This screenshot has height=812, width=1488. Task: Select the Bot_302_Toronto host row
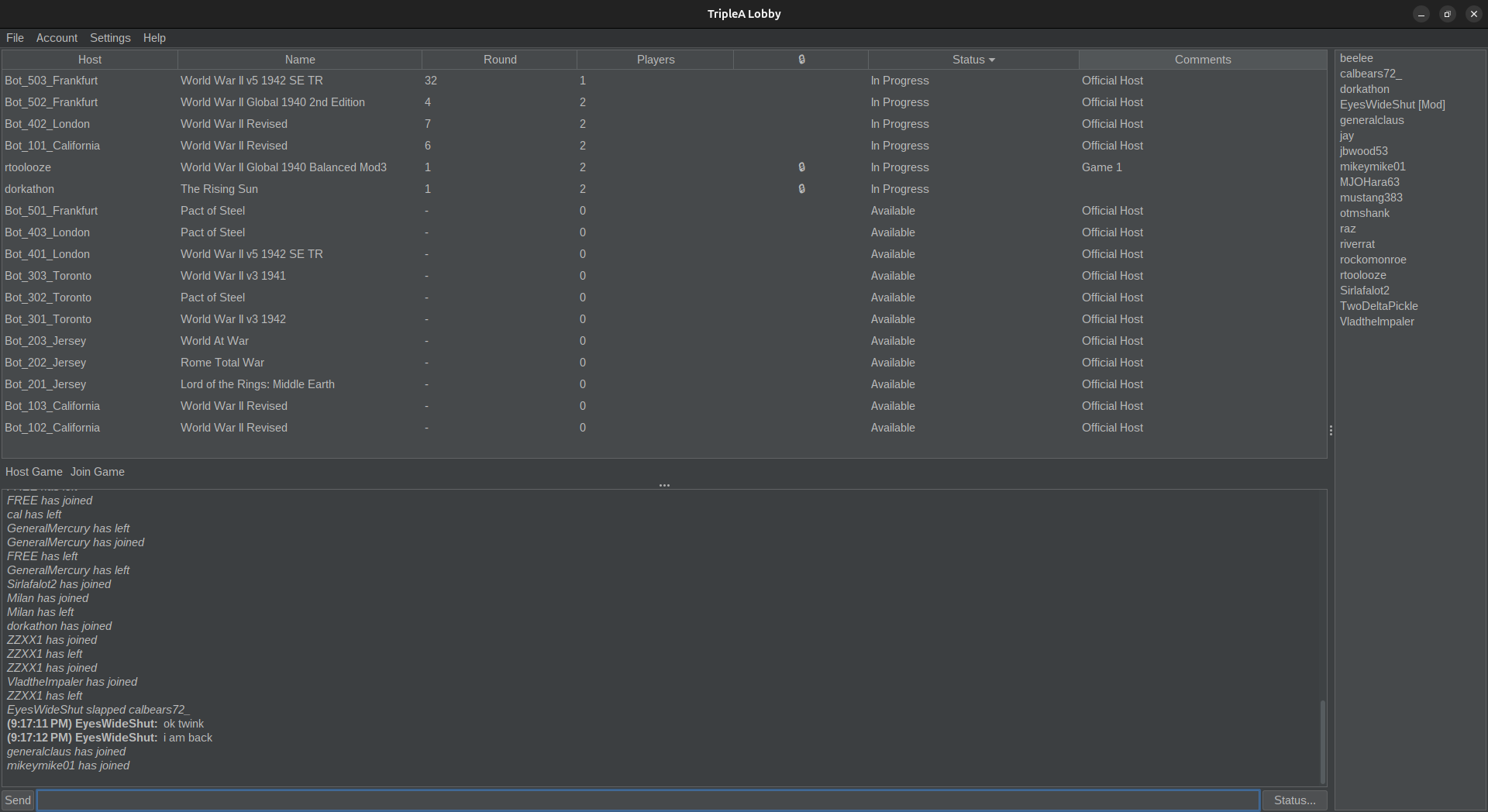click(664, 298)
